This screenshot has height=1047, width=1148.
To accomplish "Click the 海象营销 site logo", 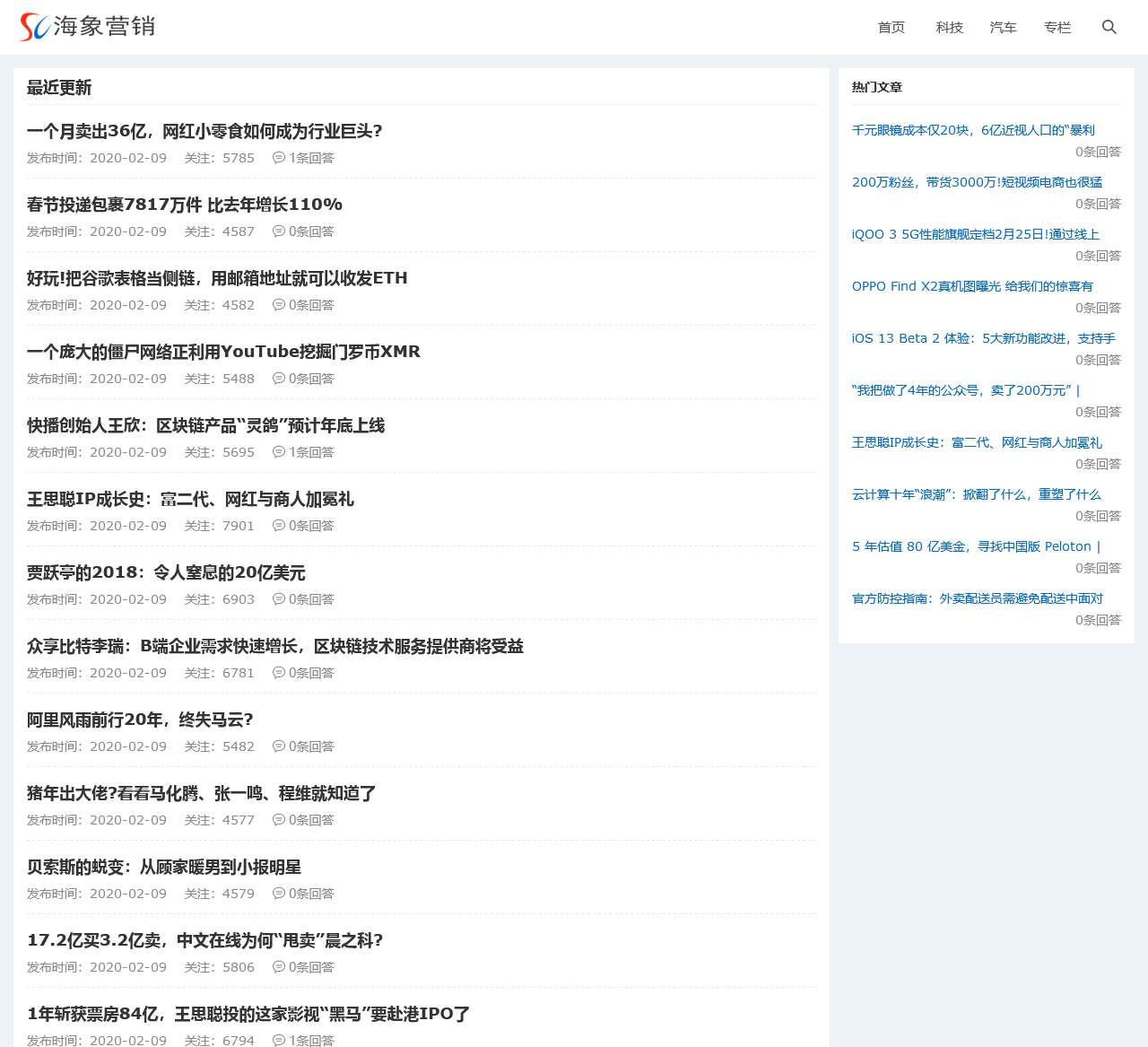I will [87, 27].
